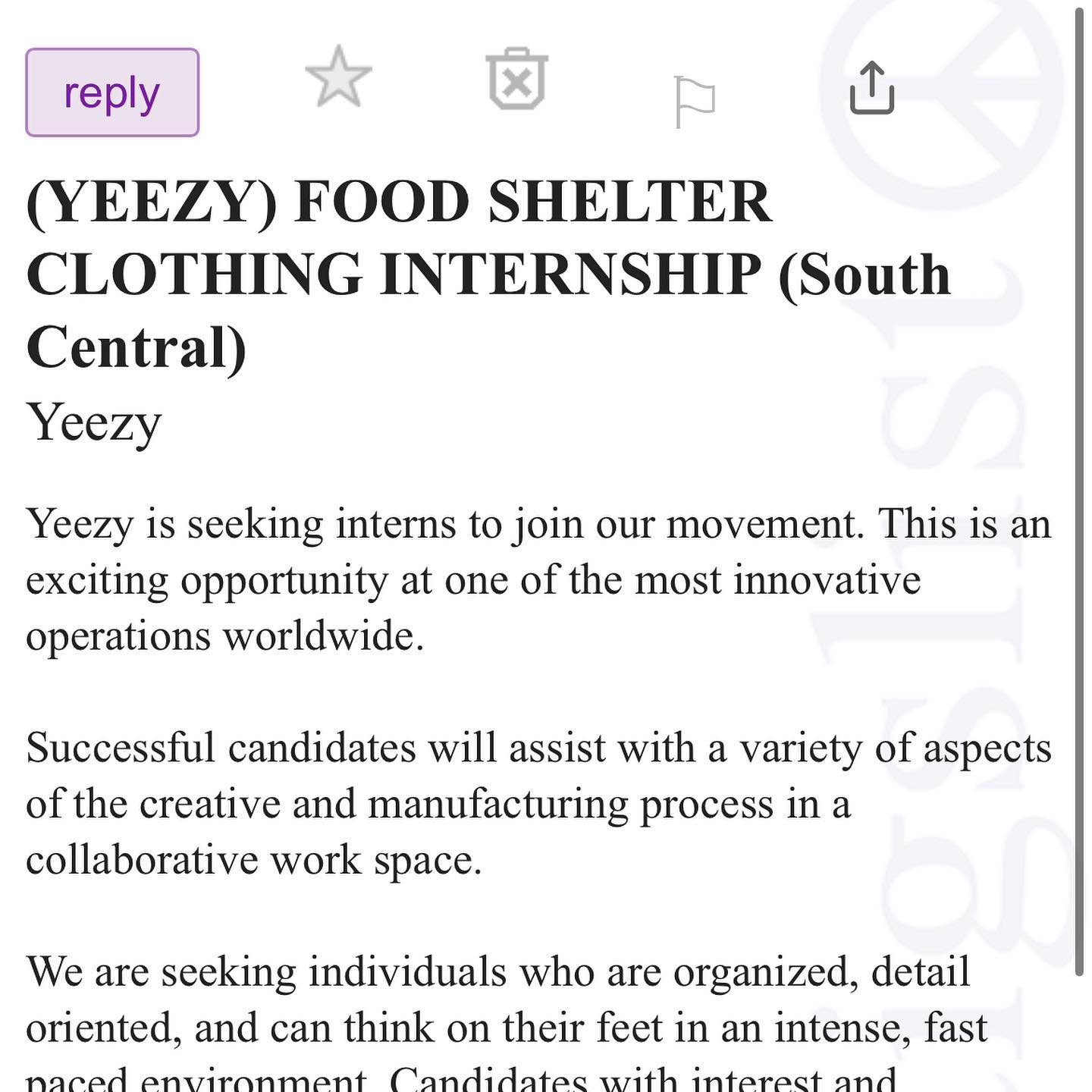This screenshot has height=1092, width=1092.
Task: Click the "CLOTHING INTERNSHIP" heading text
Action: (x=394, y=275)
